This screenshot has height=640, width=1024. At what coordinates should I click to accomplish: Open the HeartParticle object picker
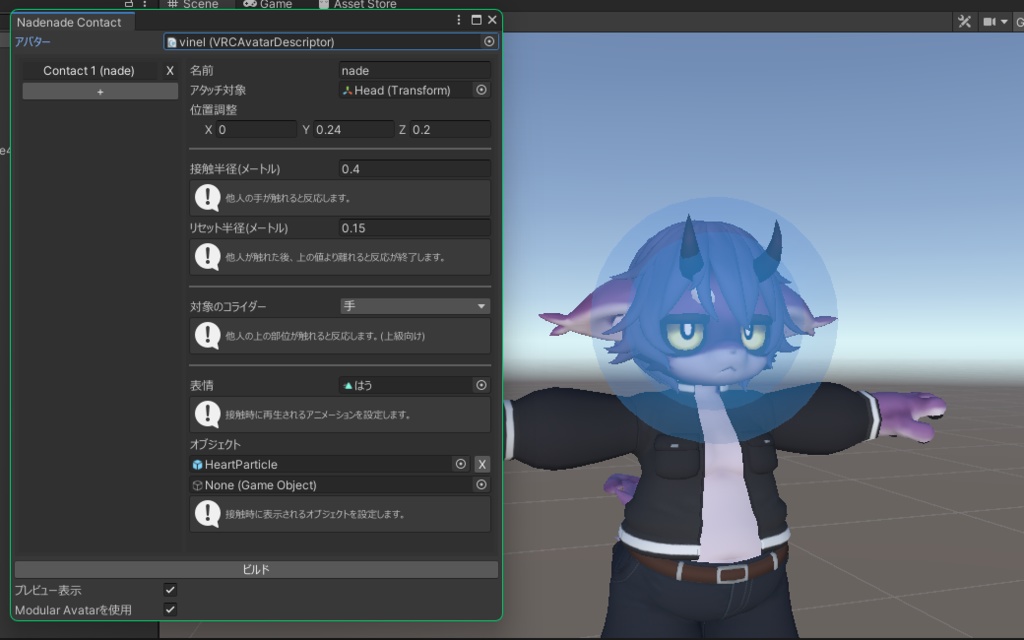[460, 464]
